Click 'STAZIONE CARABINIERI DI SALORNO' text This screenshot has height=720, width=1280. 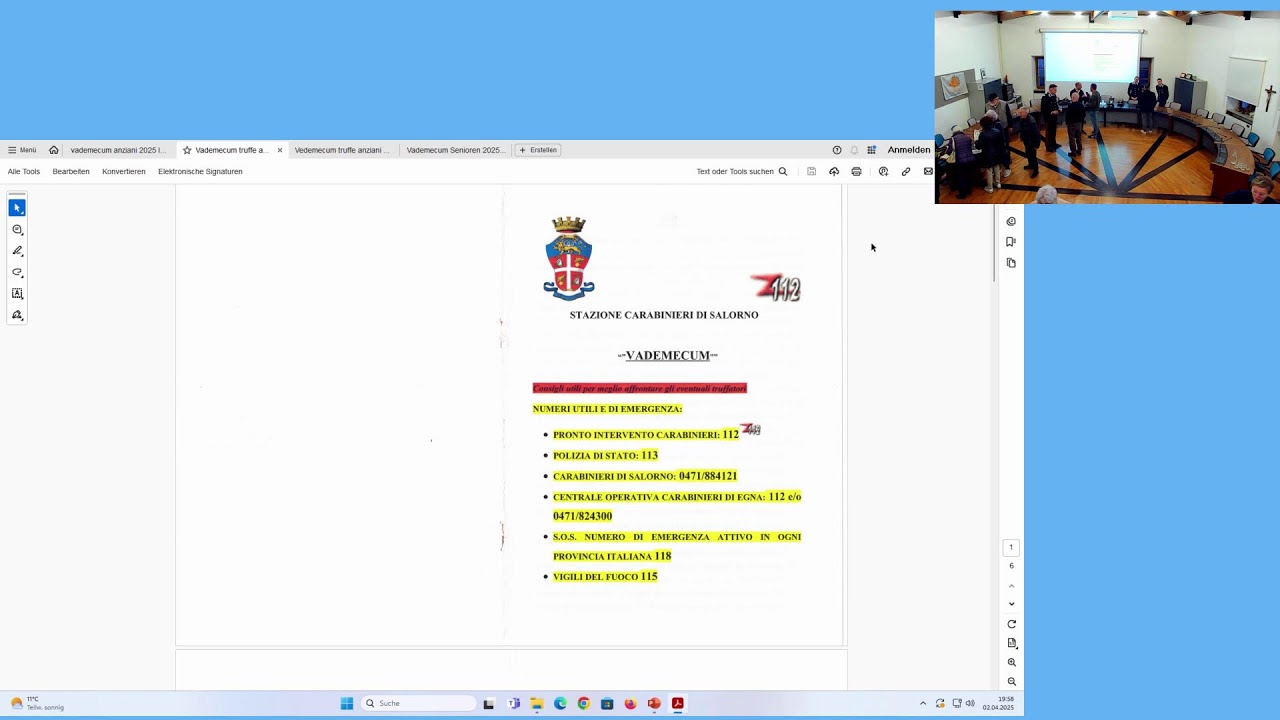pos(664,315)
